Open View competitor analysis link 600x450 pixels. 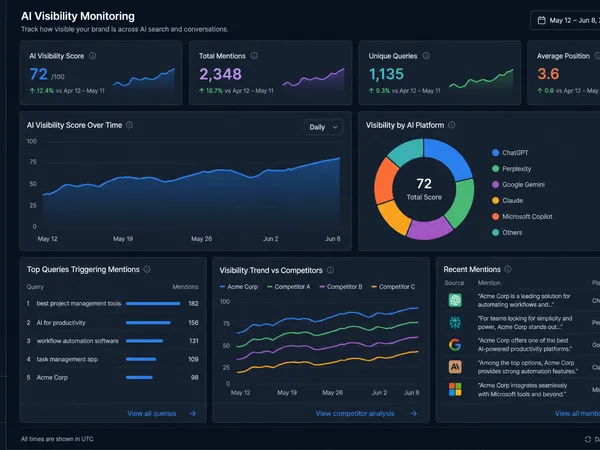click(355, 414)
